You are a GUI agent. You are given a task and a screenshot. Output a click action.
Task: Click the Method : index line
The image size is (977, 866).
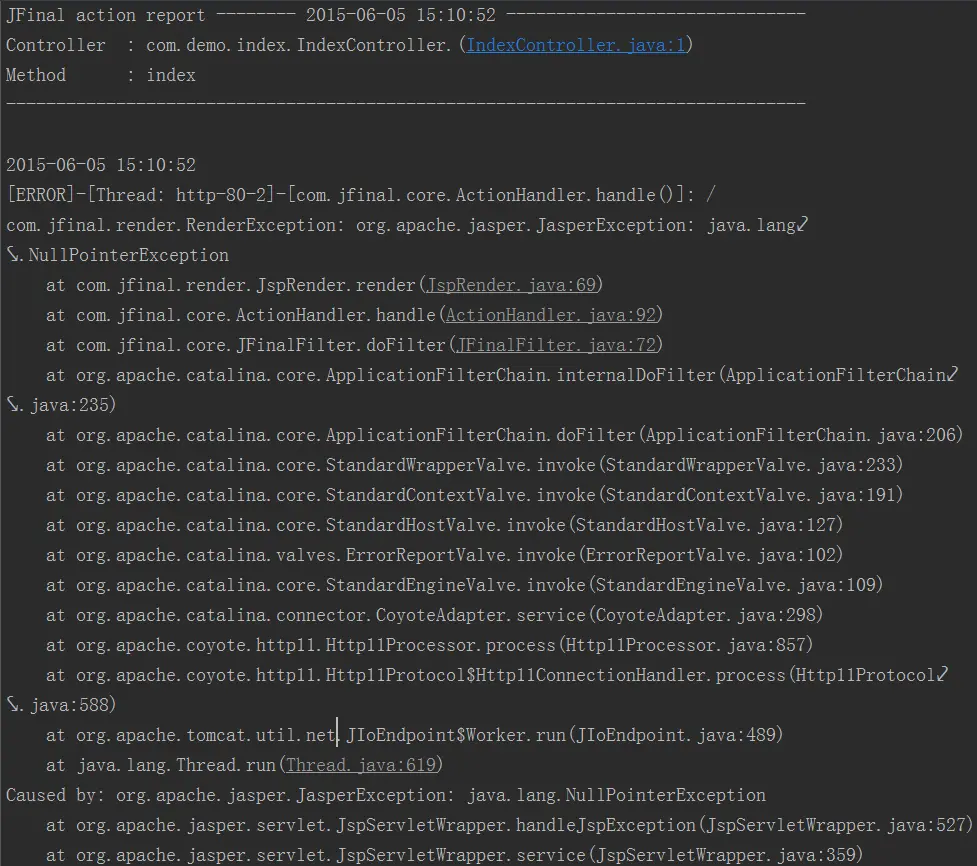click(101, 75)
